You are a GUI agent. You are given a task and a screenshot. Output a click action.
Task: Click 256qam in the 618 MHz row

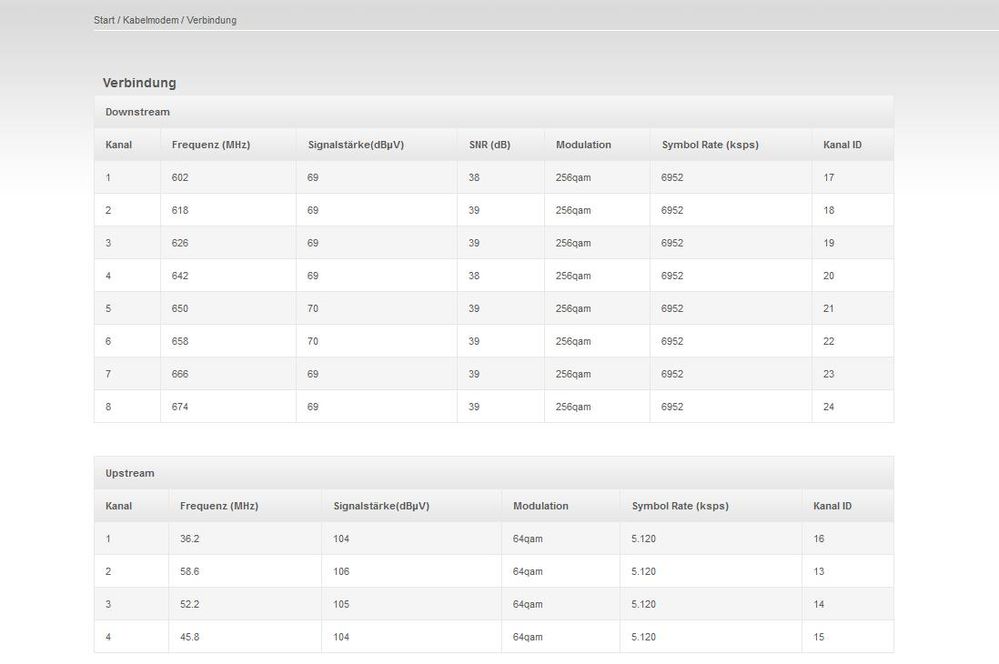coord(573,210)
